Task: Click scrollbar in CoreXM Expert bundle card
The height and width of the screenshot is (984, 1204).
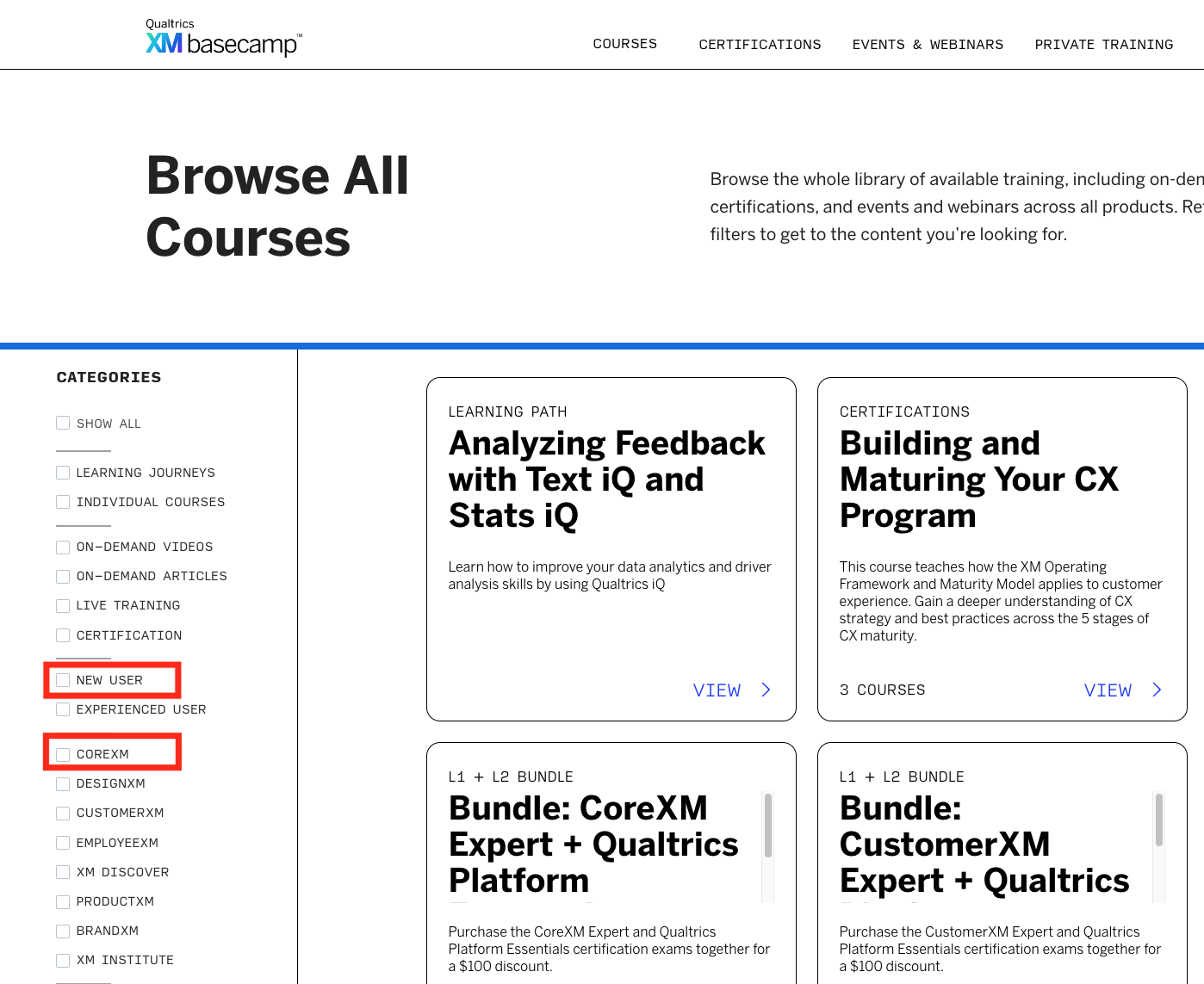Action: (x=767, y=826)
